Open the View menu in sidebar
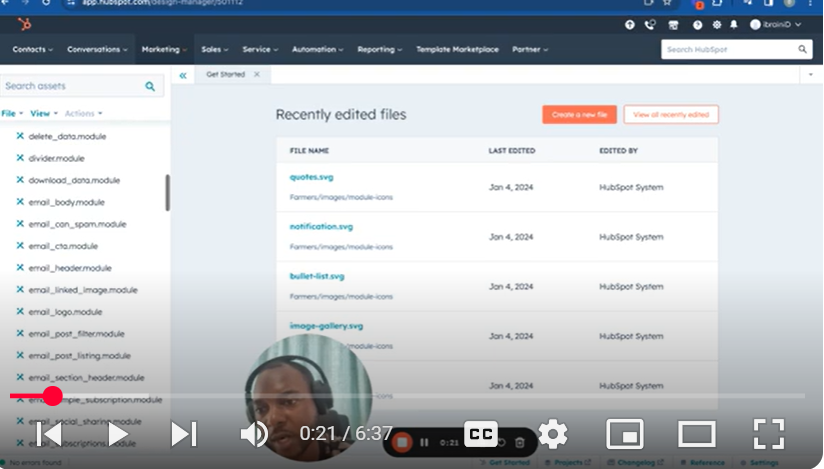The height and width of the screenshot is (469, 824). (44, 113)
